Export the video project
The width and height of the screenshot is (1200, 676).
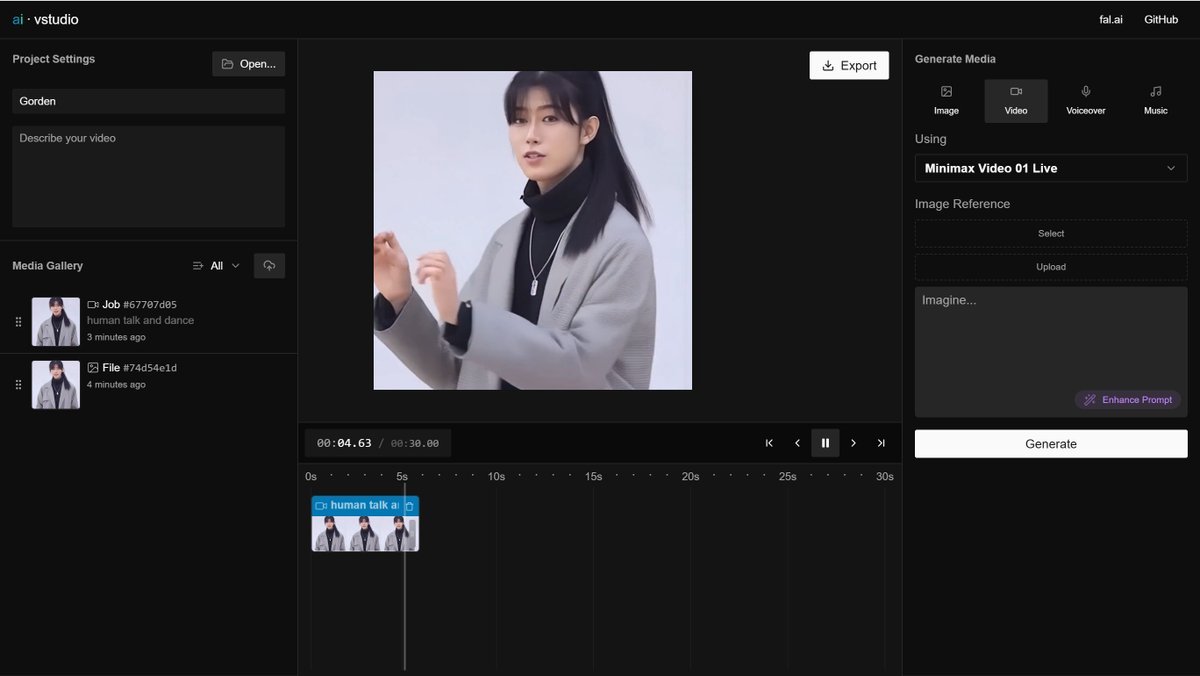coord(849,66)
